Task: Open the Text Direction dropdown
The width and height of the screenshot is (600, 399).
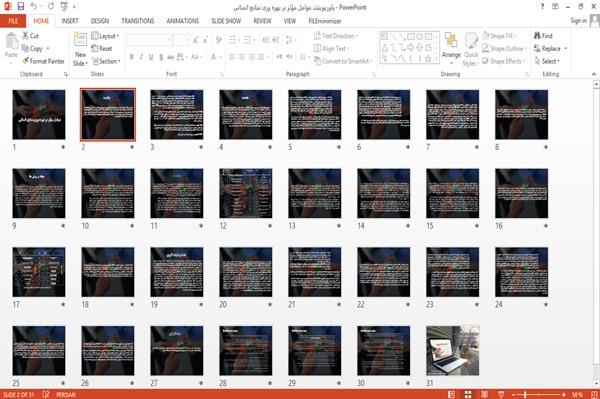Action: (x=336, y=36)
